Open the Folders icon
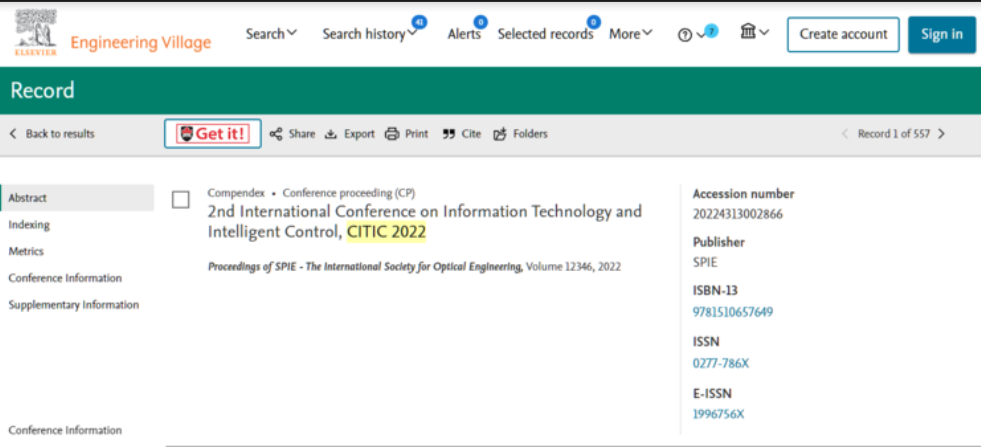 pyautogui.click(x=500, y=134)
